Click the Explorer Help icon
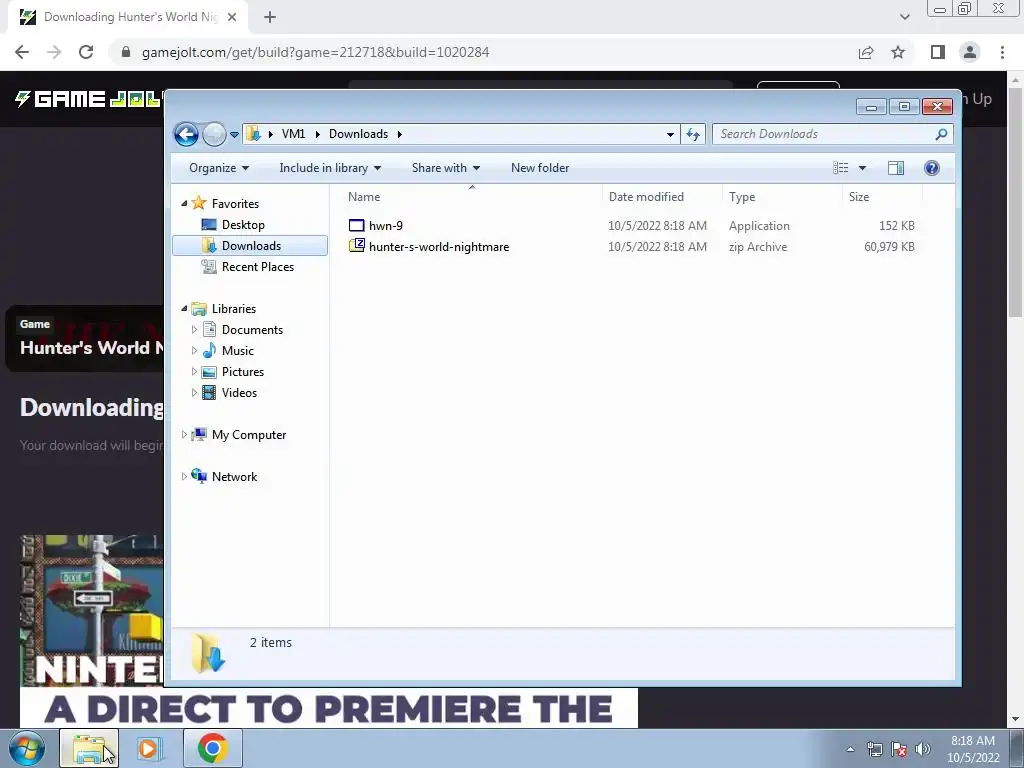Image resolution: width=1024 pixels, height=768 pixels. pos(932,168)
